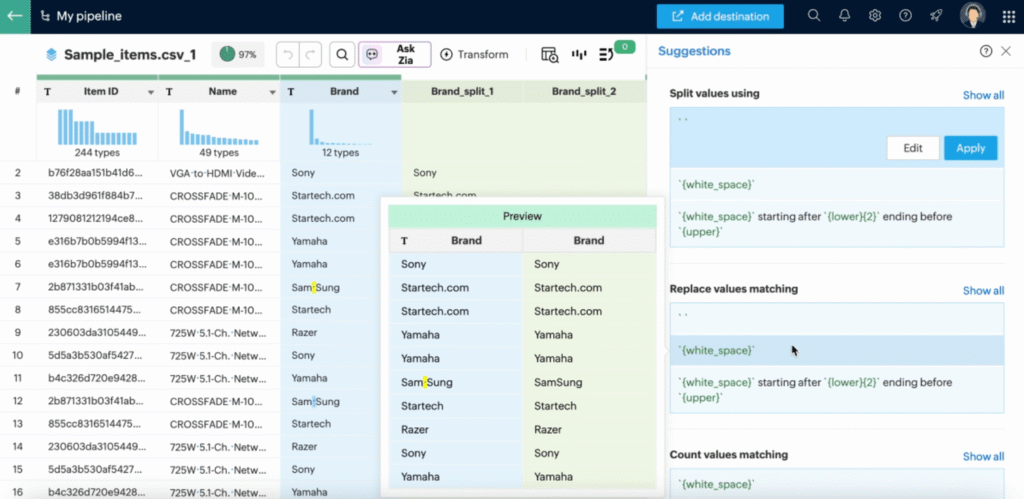Select the Brand_split_1 column header
Image resolution: width=1024 pixels, height=499 pixels.
coord(462,91)
